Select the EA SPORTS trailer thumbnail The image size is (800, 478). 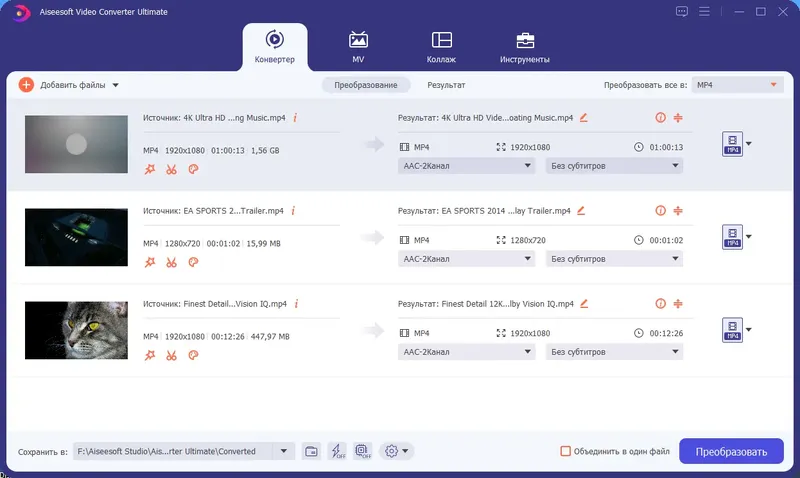(77, 237)
